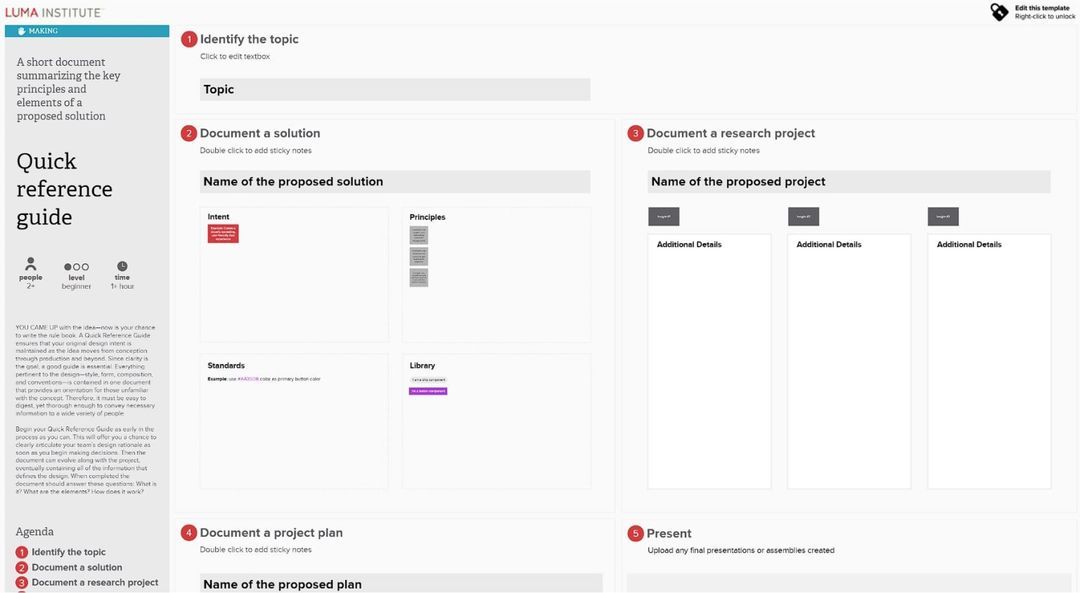This screenshot has width=1080, height=593.
Task: Click the agenda number 3 circle in the sidebar
Action: pos(22,583)
